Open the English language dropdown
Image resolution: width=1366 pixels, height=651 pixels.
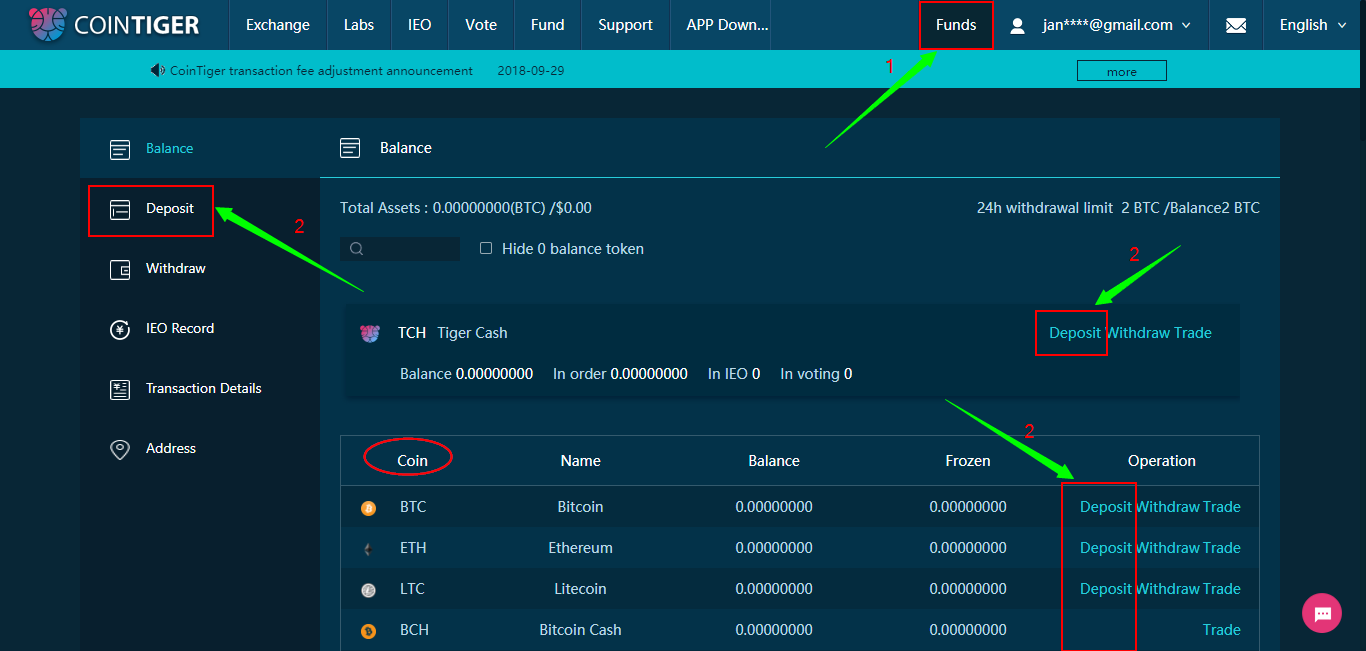pyautogui.click(x=1314, y=25)
